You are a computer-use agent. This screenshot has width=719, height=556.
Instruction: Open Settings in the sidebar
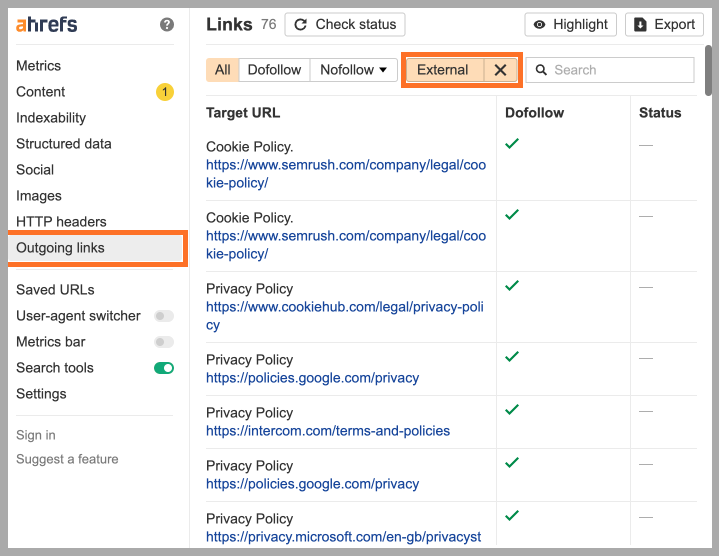[41, 394]
